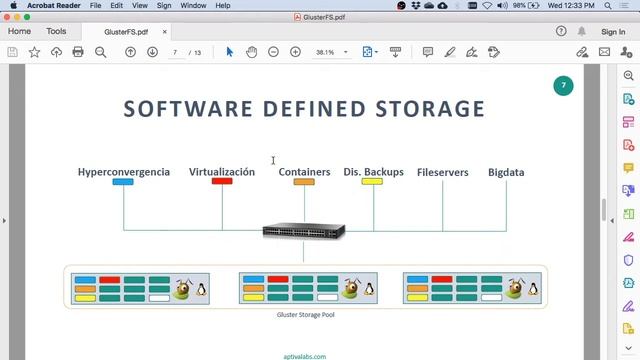Click the Wi-Fi status icon
The height and width of the screenshot is (360, 640).
(487, 6)
